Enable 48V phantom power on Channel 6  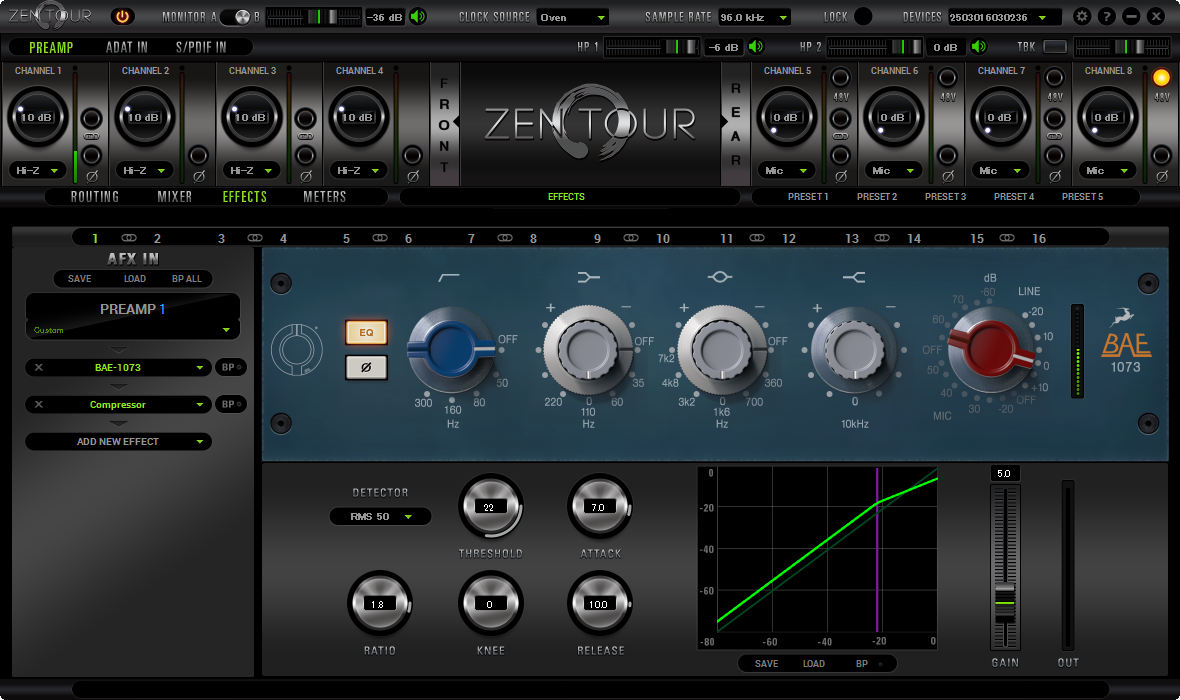pyautogui.click(x=947, y=78)
